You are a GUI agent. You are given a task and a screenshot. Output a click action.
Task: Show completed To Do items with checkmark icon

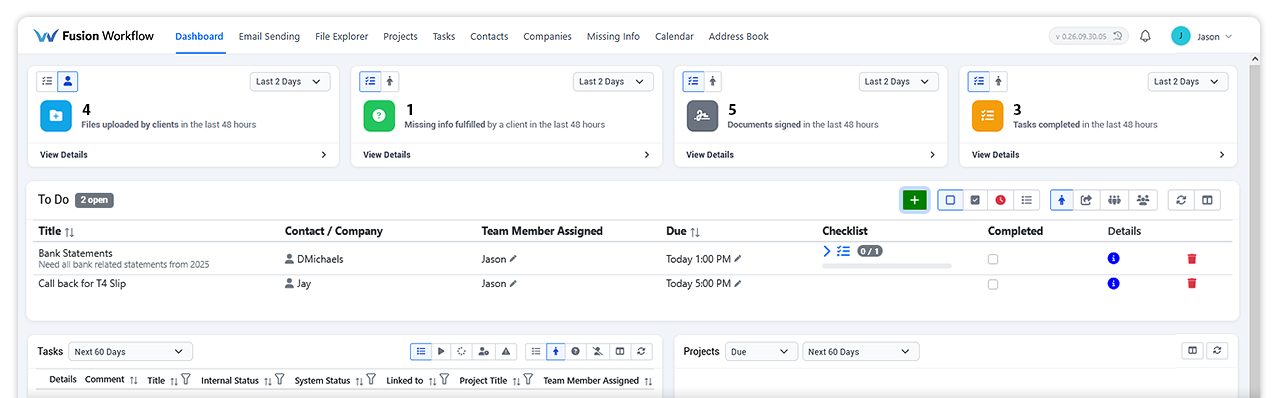pos(975,200)
